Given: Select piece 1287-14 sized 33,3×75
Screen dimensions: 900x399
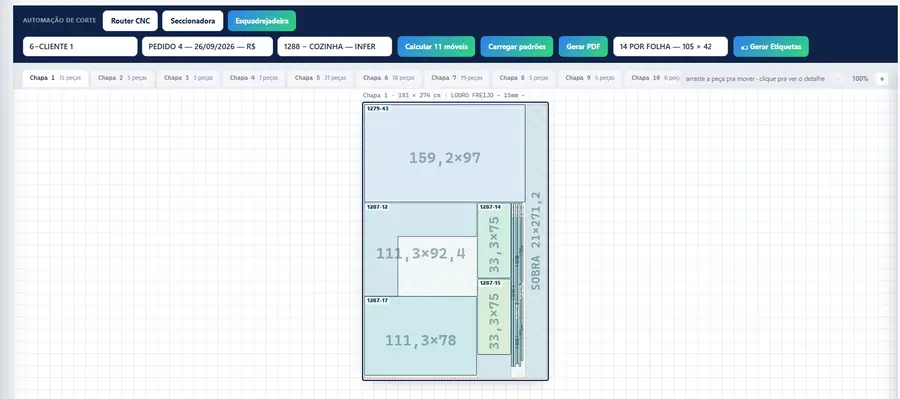Looking at the screenshot, I should [494, 241].
